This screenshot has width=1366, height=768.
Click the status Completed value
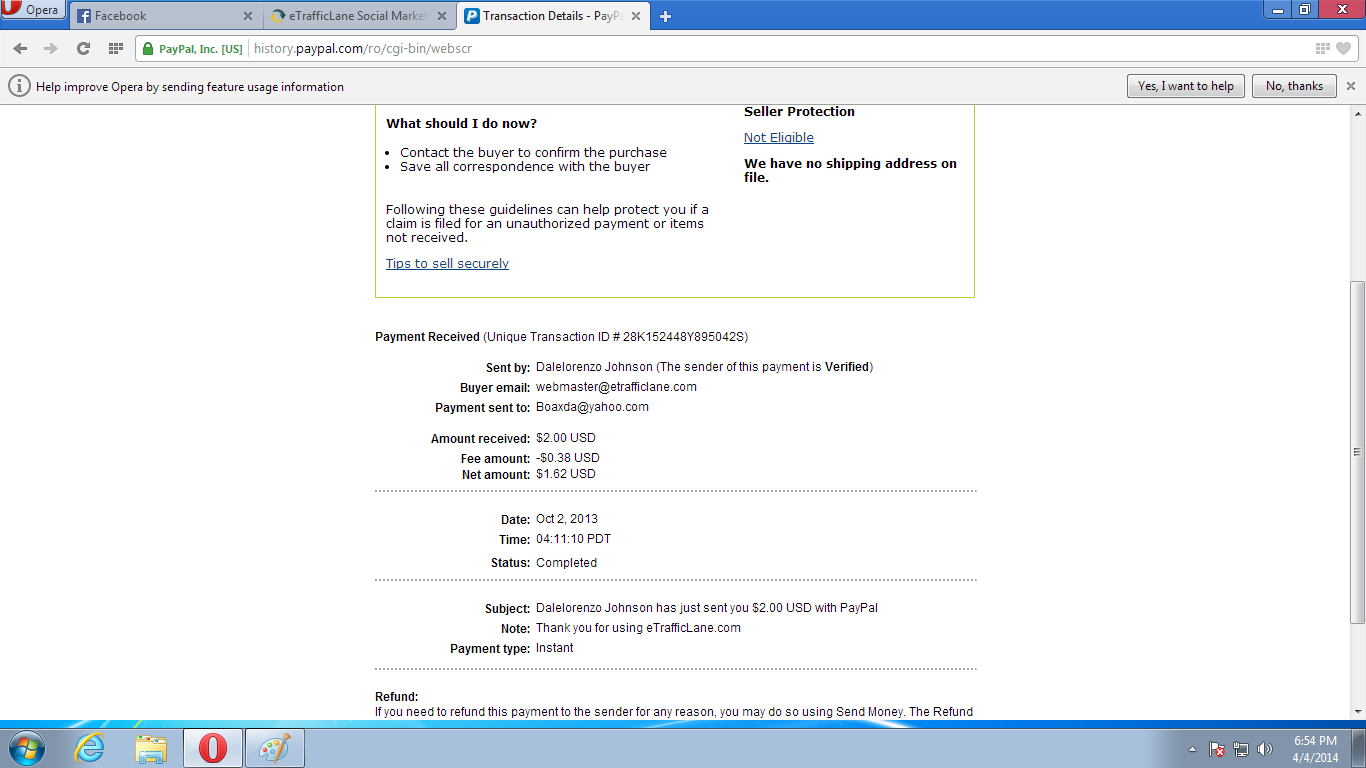pos(566,563)
